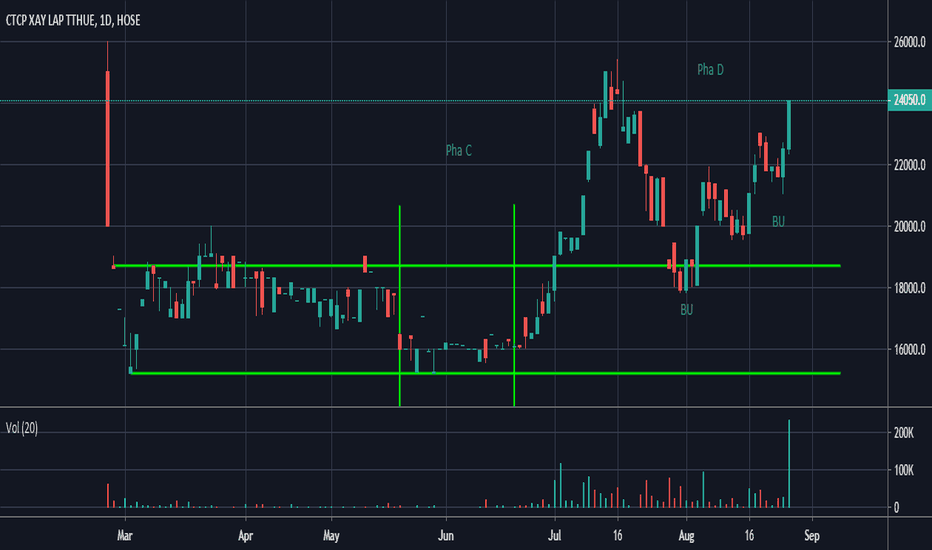932x550 pixels.
Task: Select the lower green horizontal support line
Action: (485, 373)
